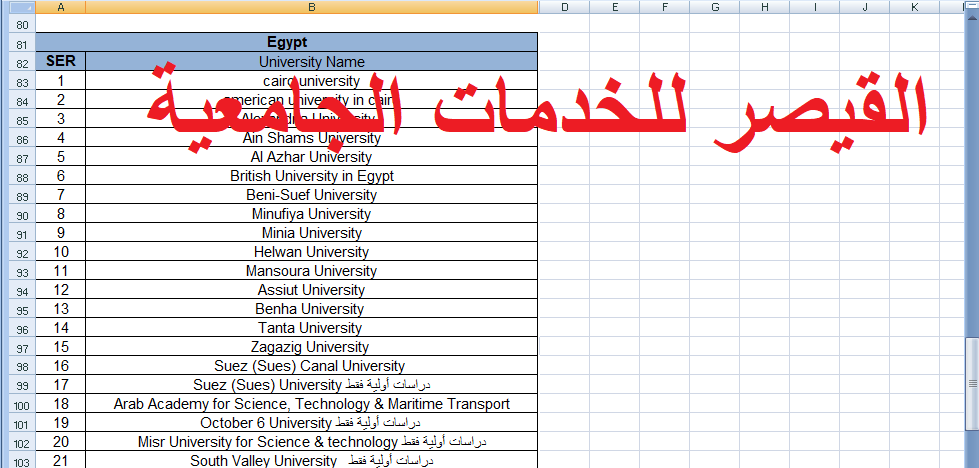This screenshot has height=468, width=979.
Task: Select column G header
Action: (715, 7)
